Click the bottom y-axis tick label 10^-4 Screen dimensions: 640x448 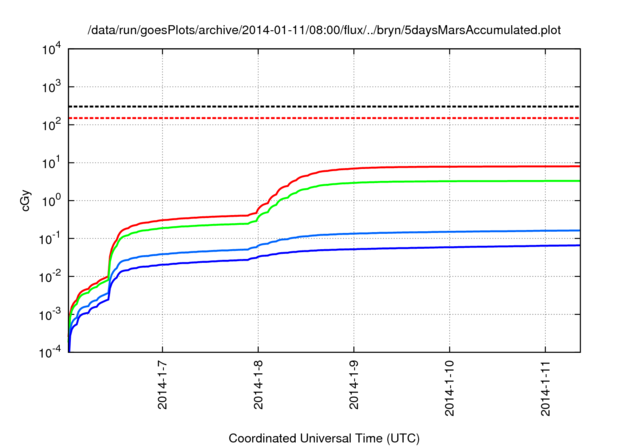[52, 353]
